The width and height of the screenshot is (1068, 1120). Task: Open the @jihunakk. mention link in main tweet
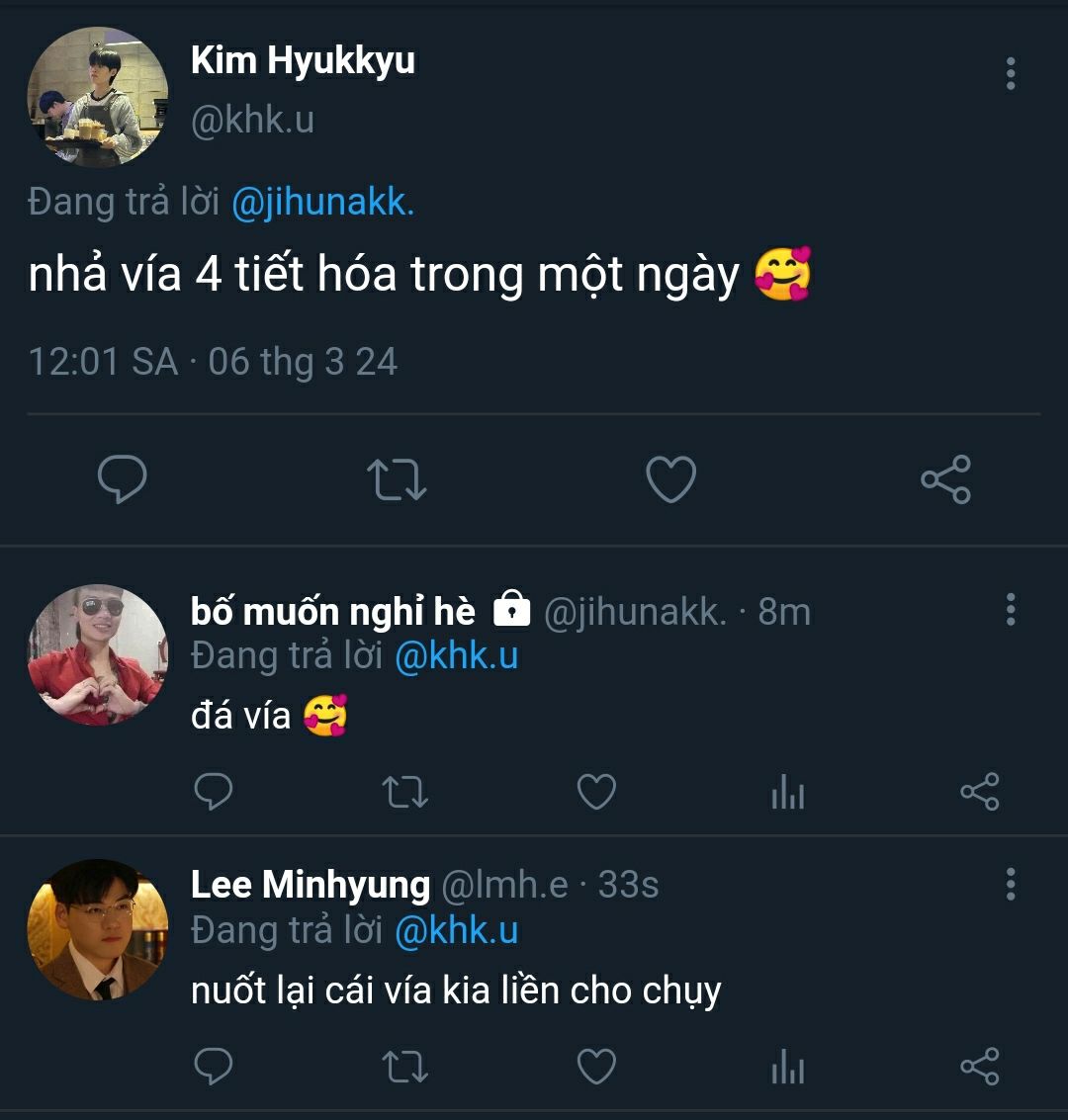322,202
